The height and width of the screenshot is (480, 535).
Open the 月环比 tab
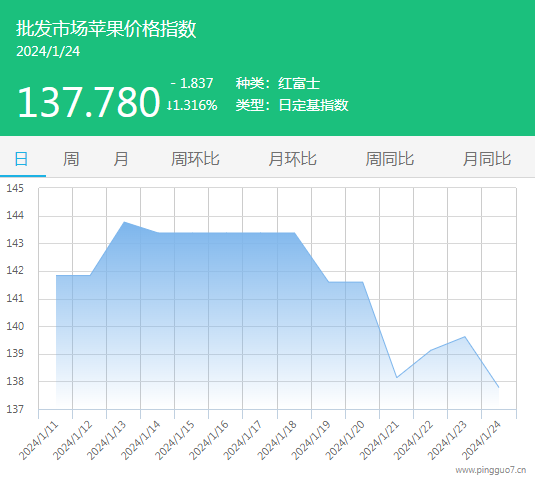pyautogui.click(x=292, y=159)
